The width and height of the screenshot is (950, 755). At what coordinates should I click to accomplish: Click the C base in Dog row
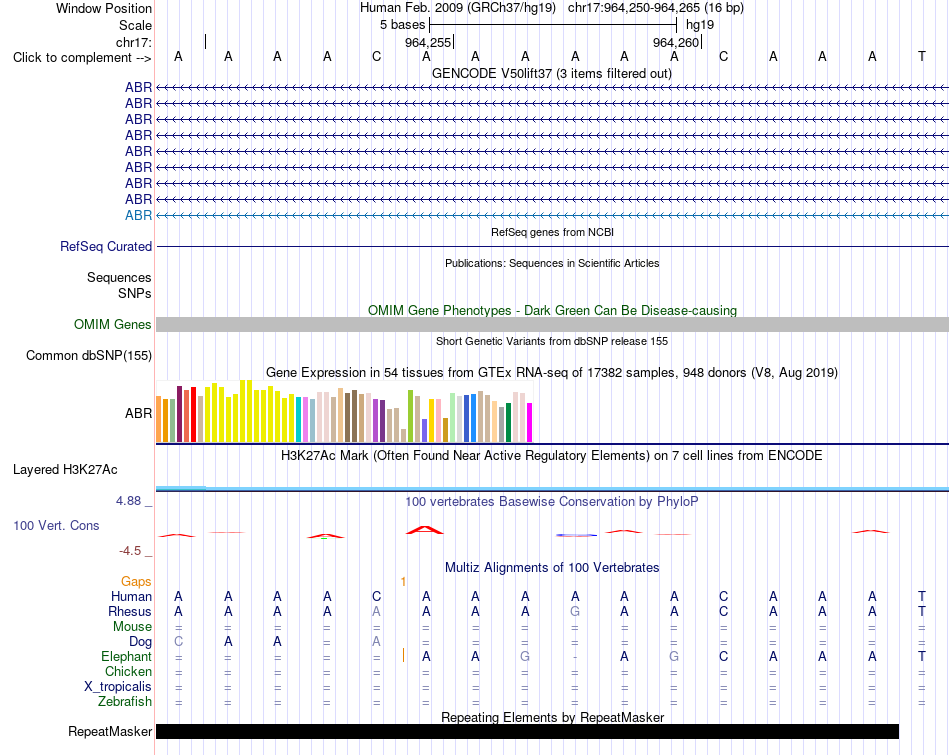click(x=178, y=642)
